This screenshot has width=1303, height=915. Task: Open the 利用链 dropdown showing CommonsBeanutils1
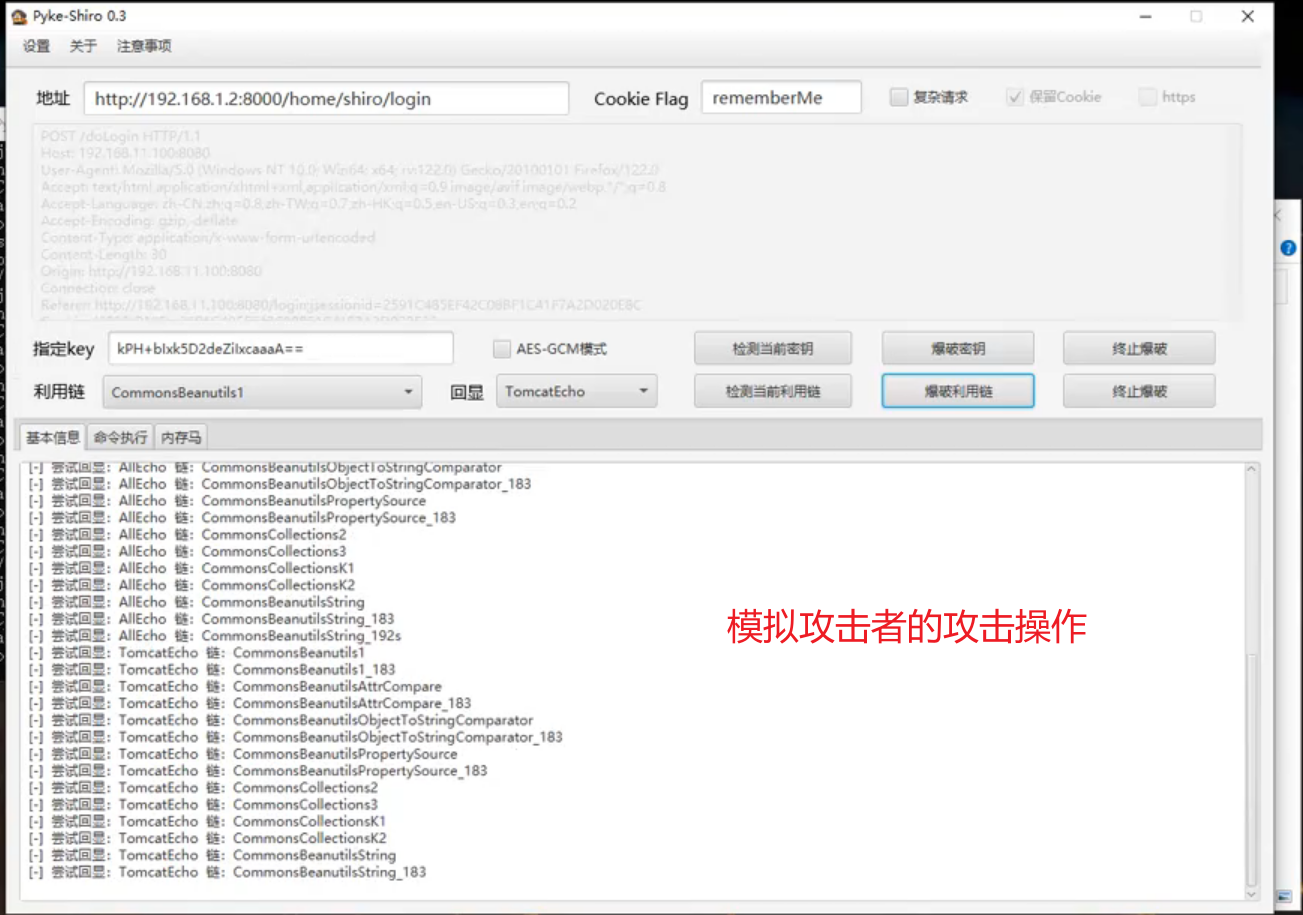pos(262,392)
